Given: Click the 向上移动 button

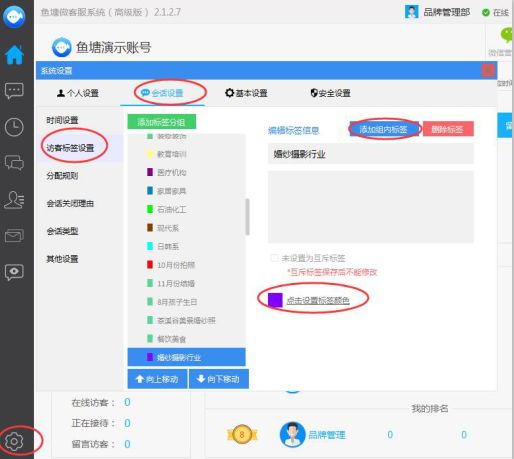Looking at the screenshot, I should 157,379.
